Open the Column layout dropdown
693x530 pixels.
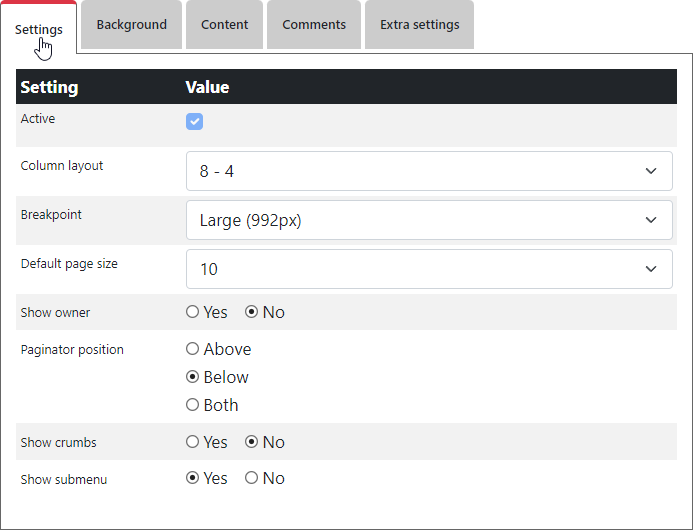tap(429, 171)
